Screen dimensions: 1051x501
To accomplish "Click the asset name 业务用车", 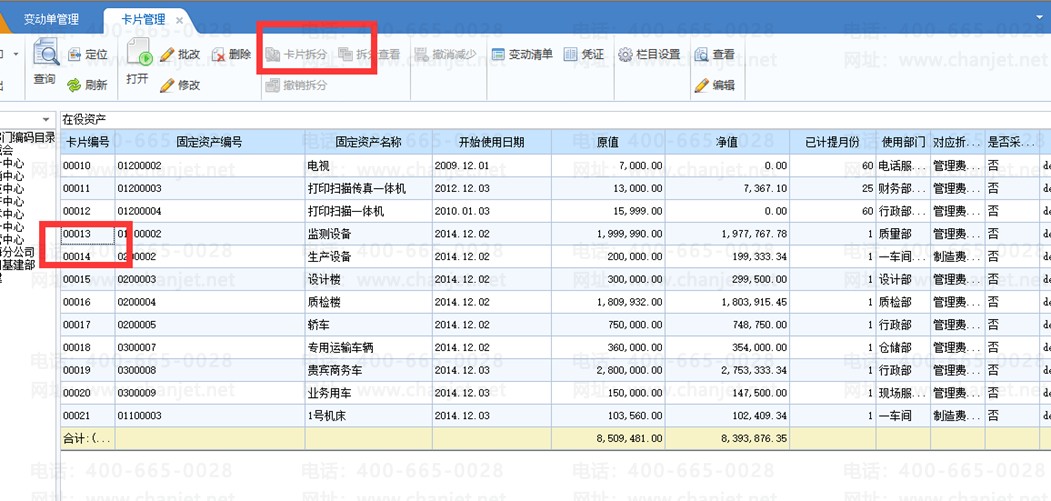I will [x=329, y=393].
